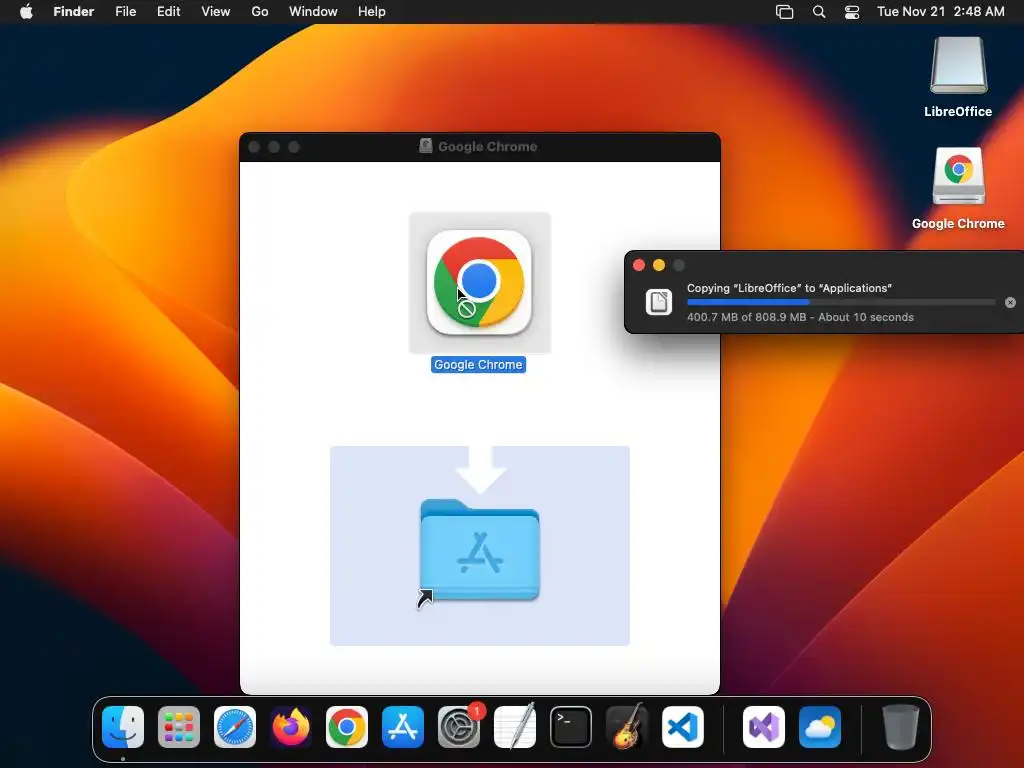Open the View menu
The height and width of the screenshot is (768, 1024).
point(216,12)
